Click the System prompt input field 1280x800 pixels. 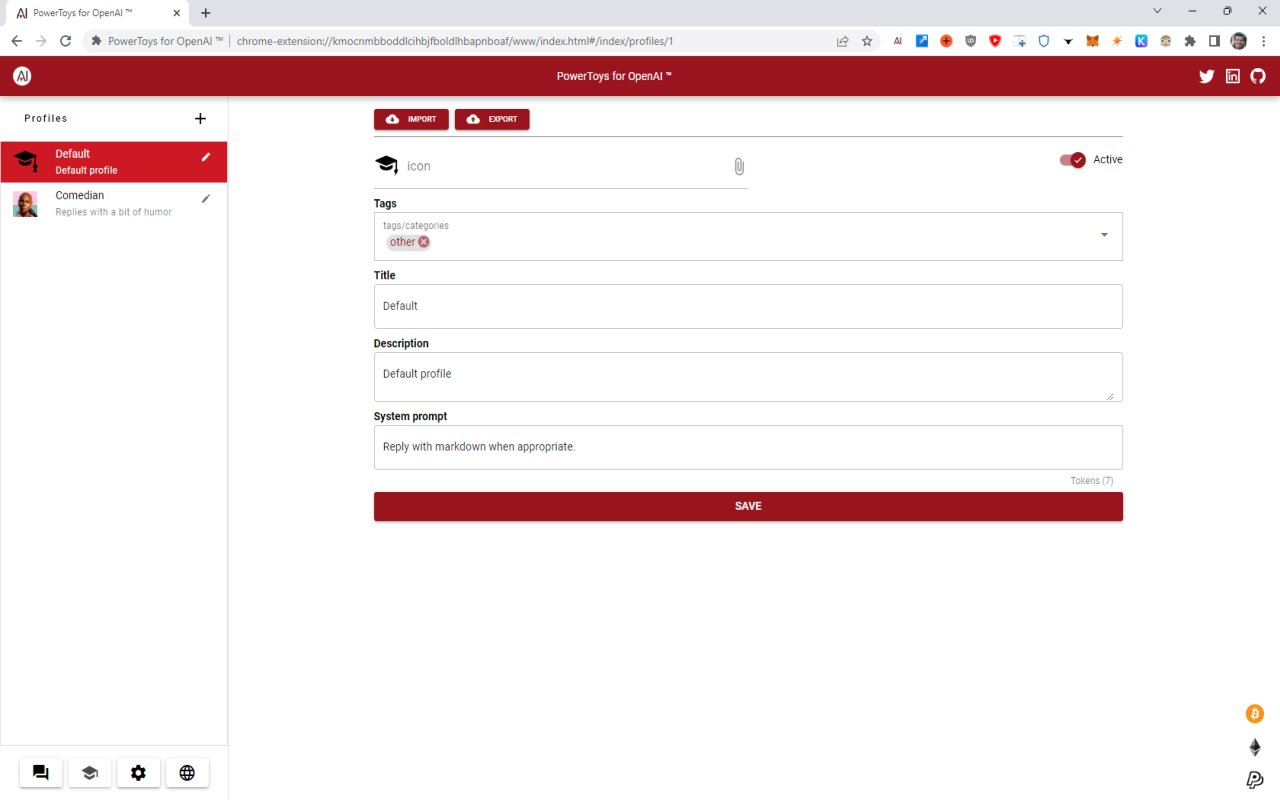[x=748, y=447]
